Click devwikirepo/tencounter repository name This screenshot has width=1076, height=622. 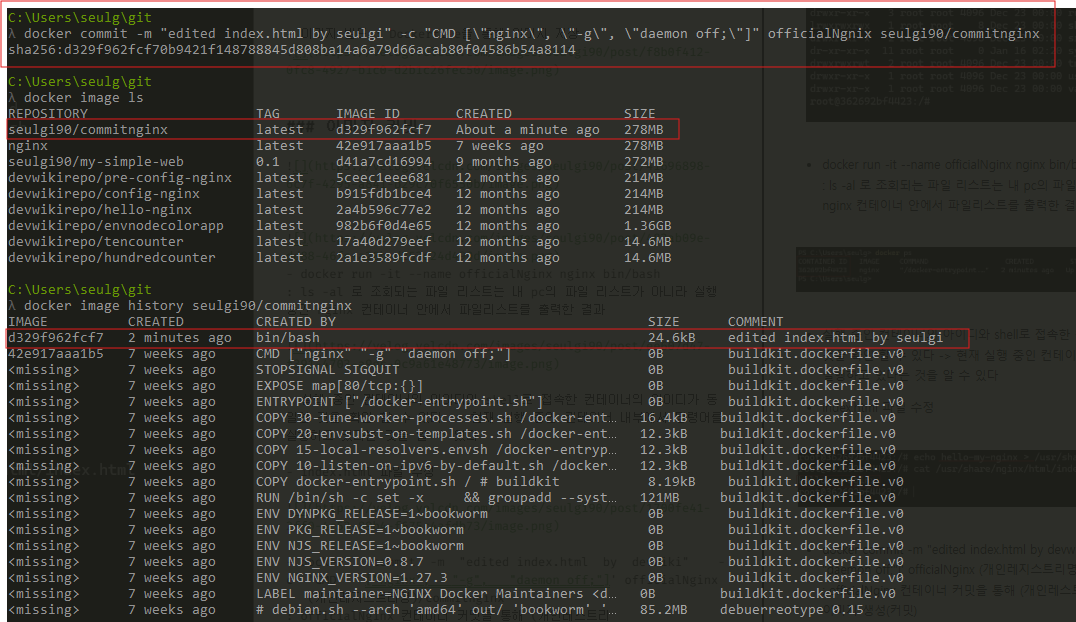[96, 242]
